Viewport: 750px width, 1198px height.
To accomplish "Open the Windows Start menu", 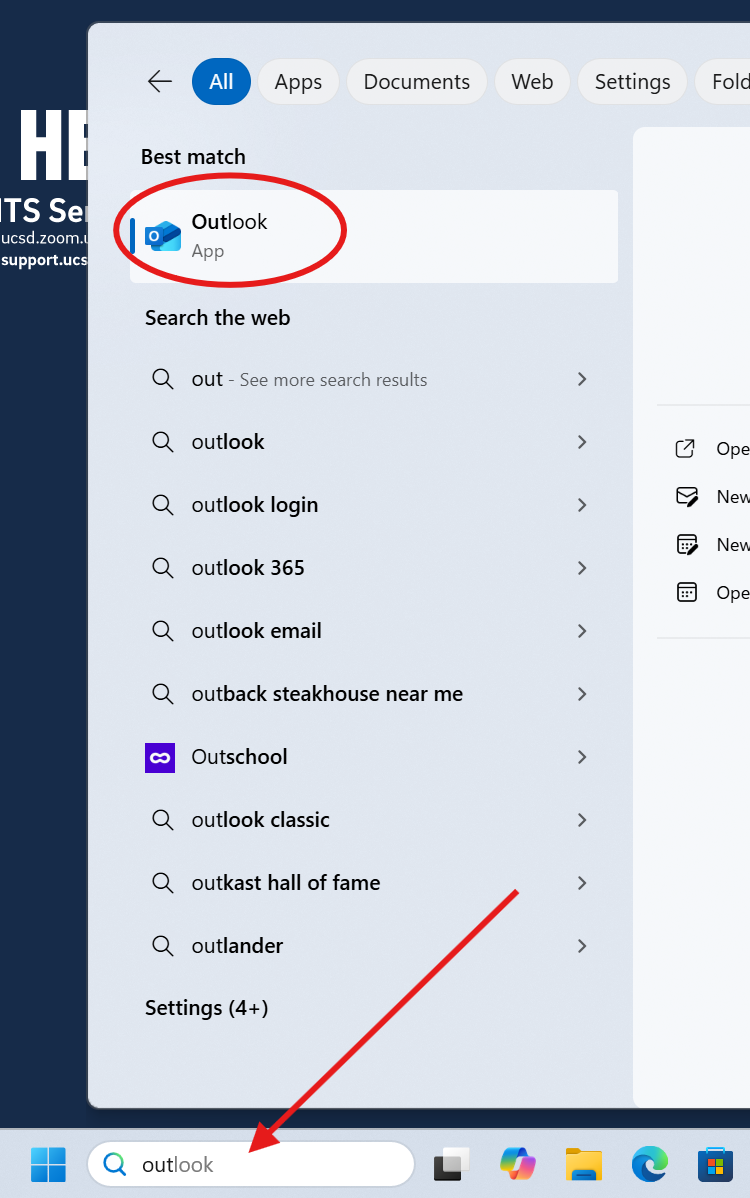I will [48, 1165].
